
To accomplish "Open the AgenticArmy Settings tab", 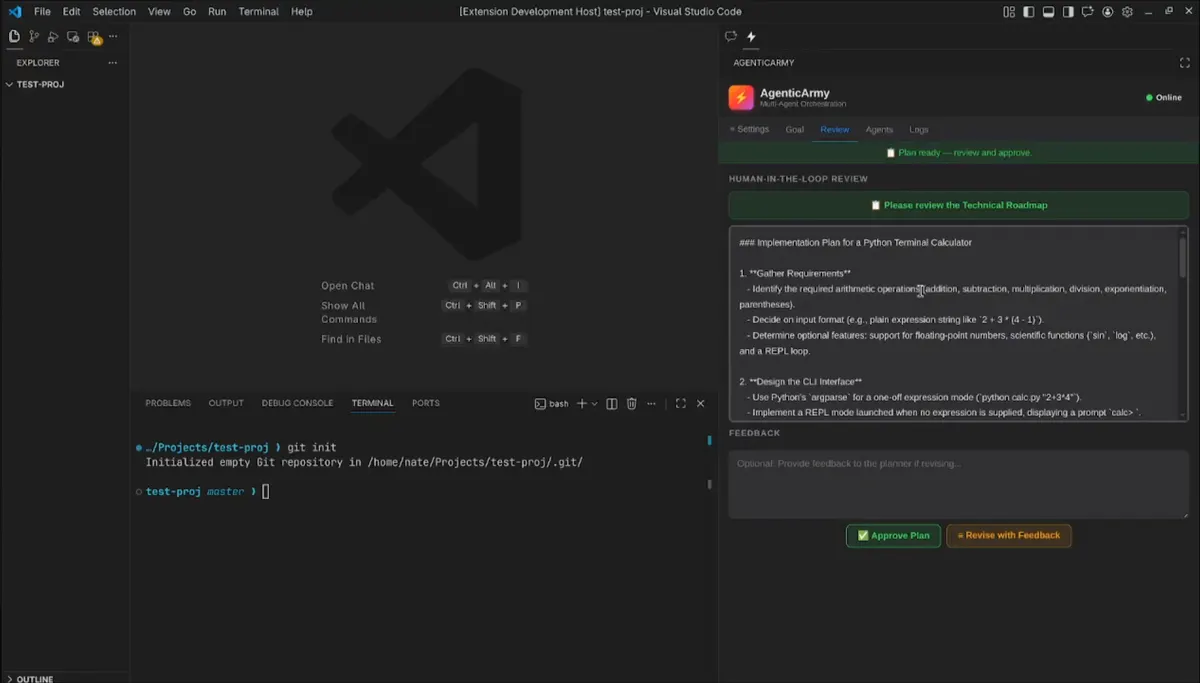I will point(749,129).
